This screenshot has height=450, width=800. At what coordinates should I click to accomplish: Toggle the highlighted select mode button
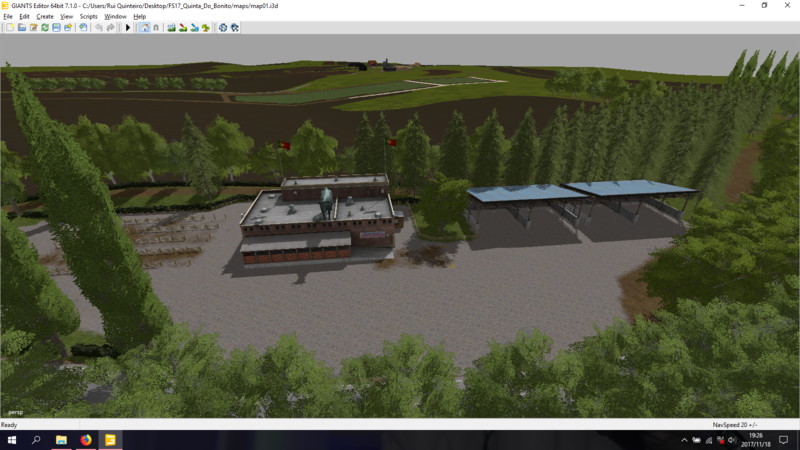145,28
